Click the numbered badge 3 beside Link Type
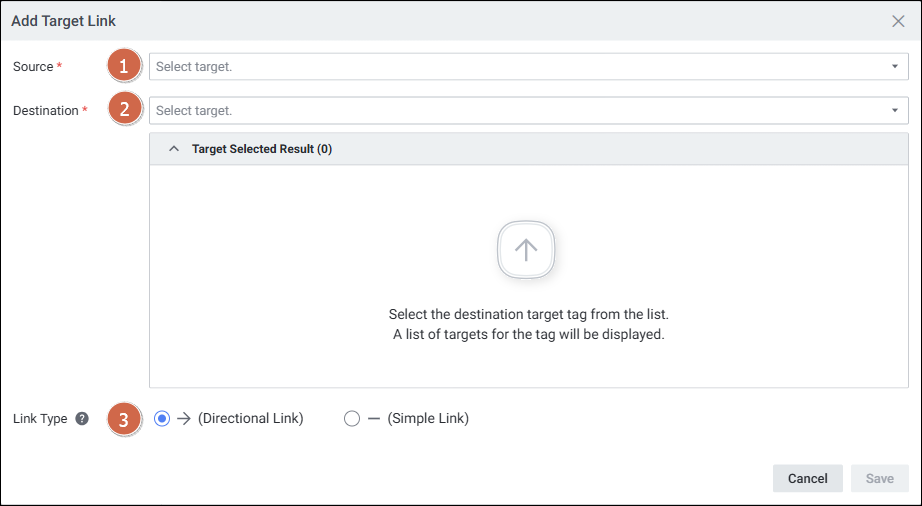The height and width of the screenshot is (506, 922). click(124, 419)
